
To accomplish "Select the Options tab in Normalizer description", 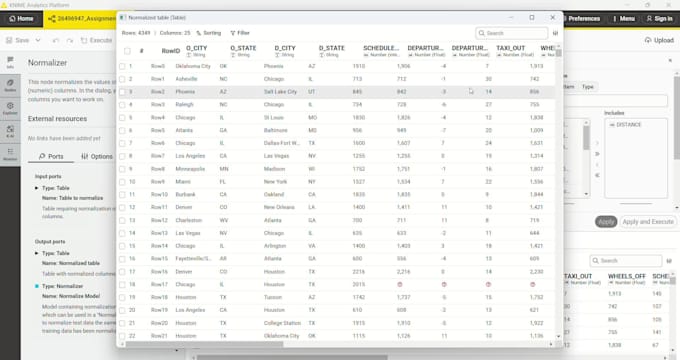I will pyautogui.click(x=97, y=157).
